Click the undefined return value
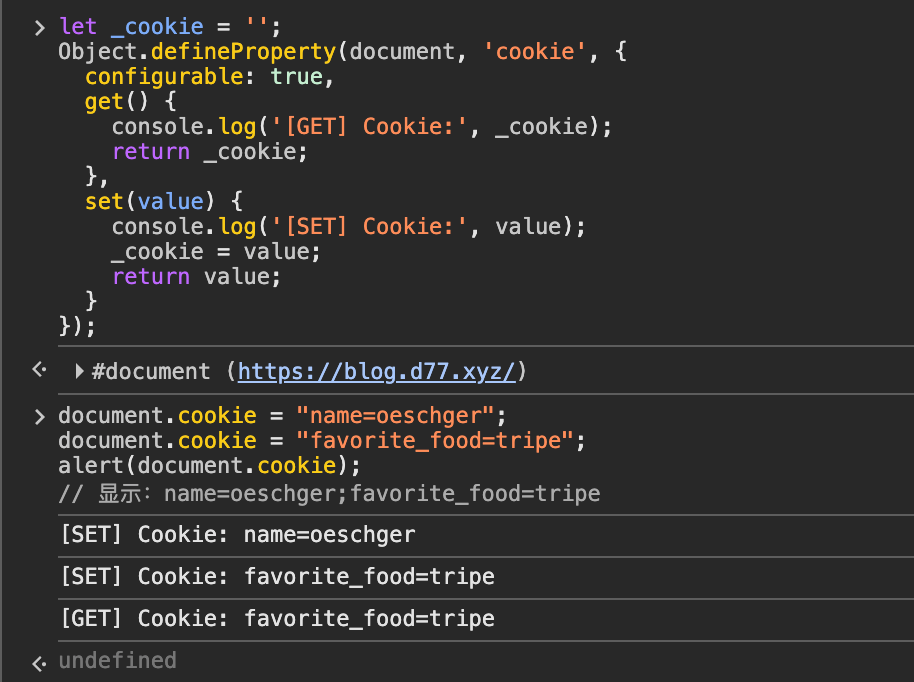The width and height of the screenshot is (914, 682). (117, 661)
